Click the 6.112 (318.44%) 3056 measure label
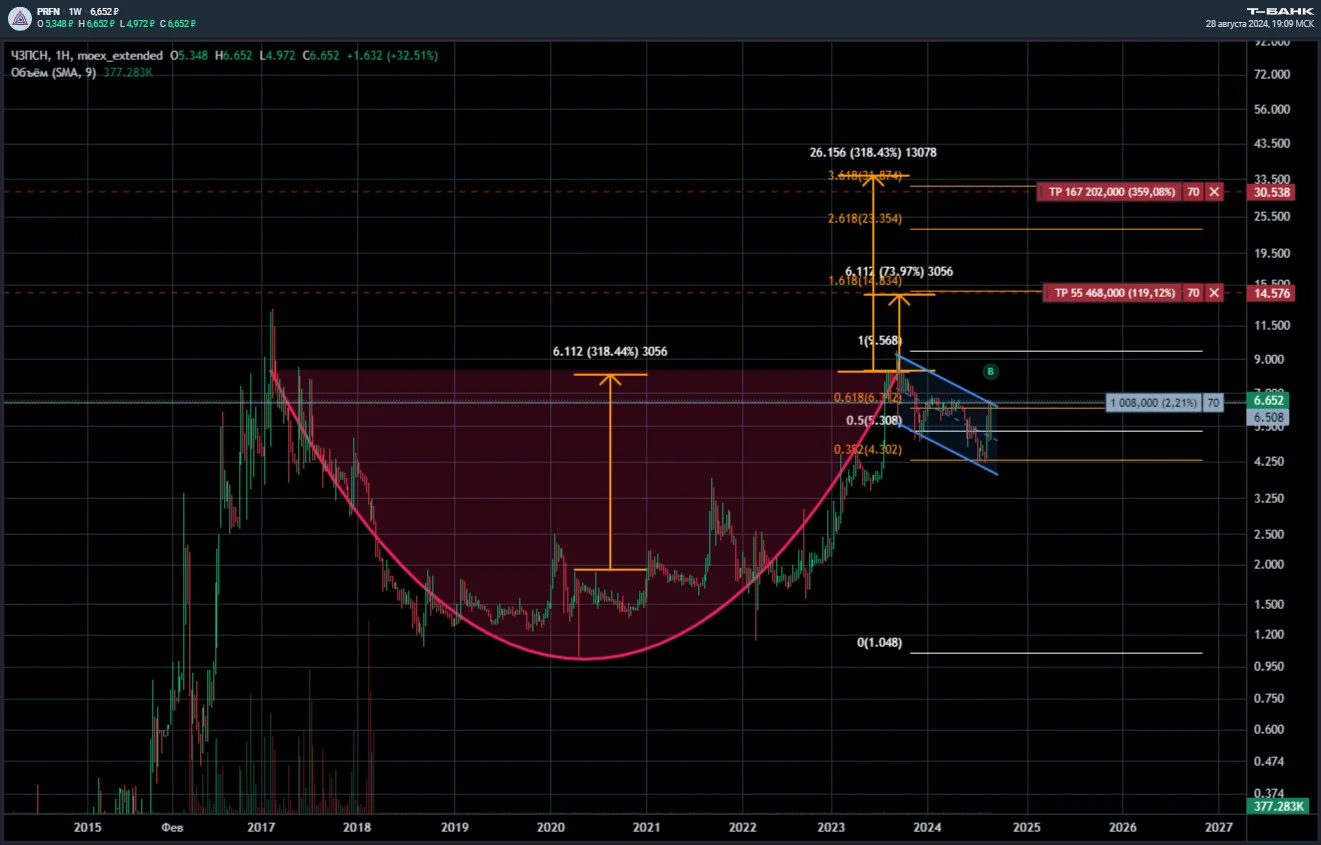Screen dimensions: 1321x845 [610, 351]
